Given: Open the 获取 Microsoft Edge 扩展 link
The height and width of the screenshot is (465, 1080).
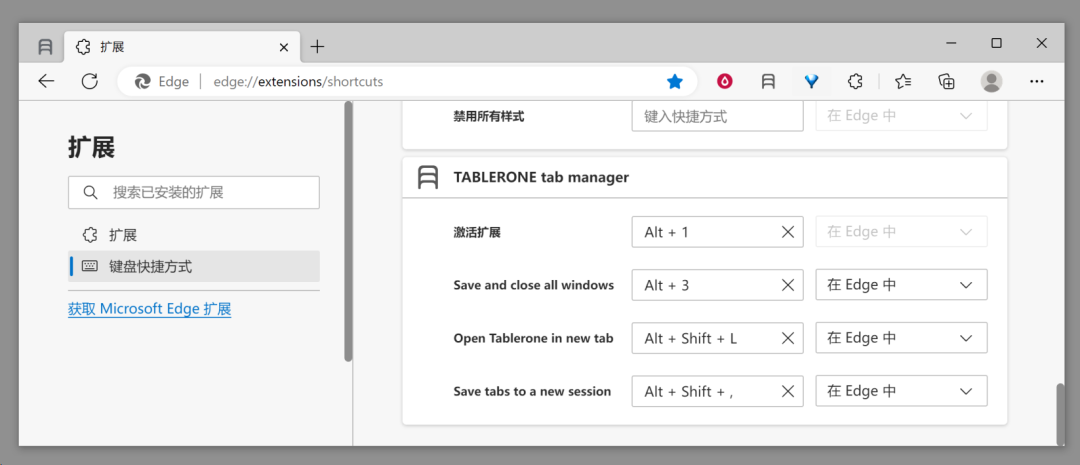Looking at the screenshot, I should pyautogui.click(x=149, y=309).
